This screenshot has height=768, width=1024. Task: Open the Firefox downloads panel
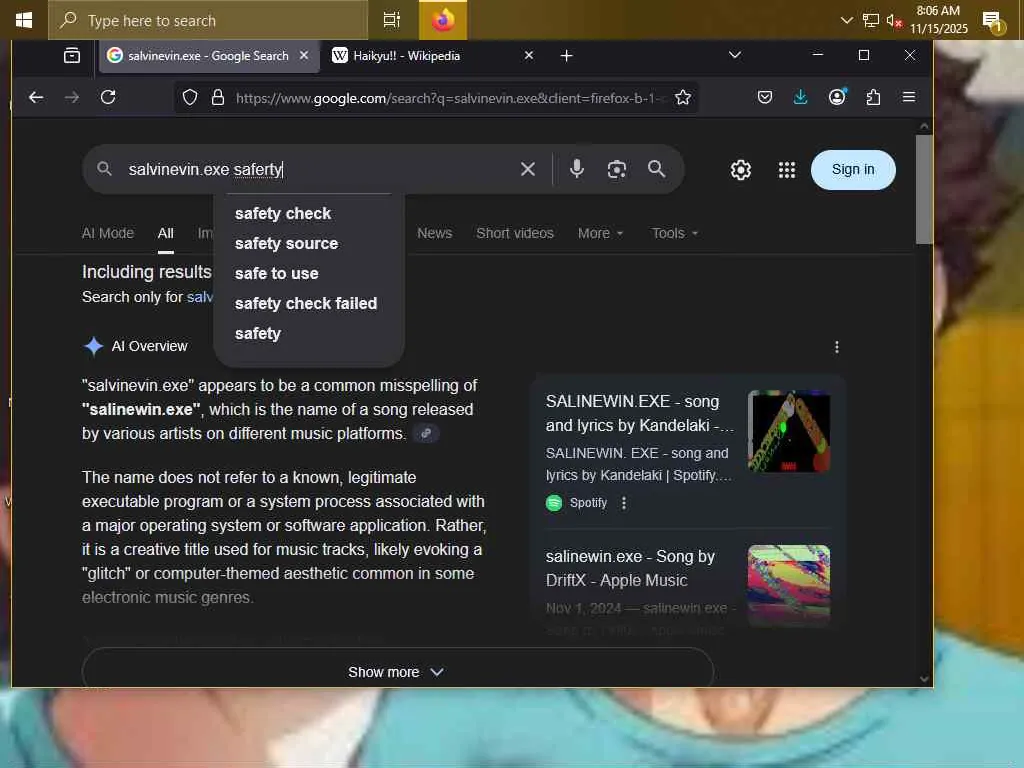click(x=800, y=97)
